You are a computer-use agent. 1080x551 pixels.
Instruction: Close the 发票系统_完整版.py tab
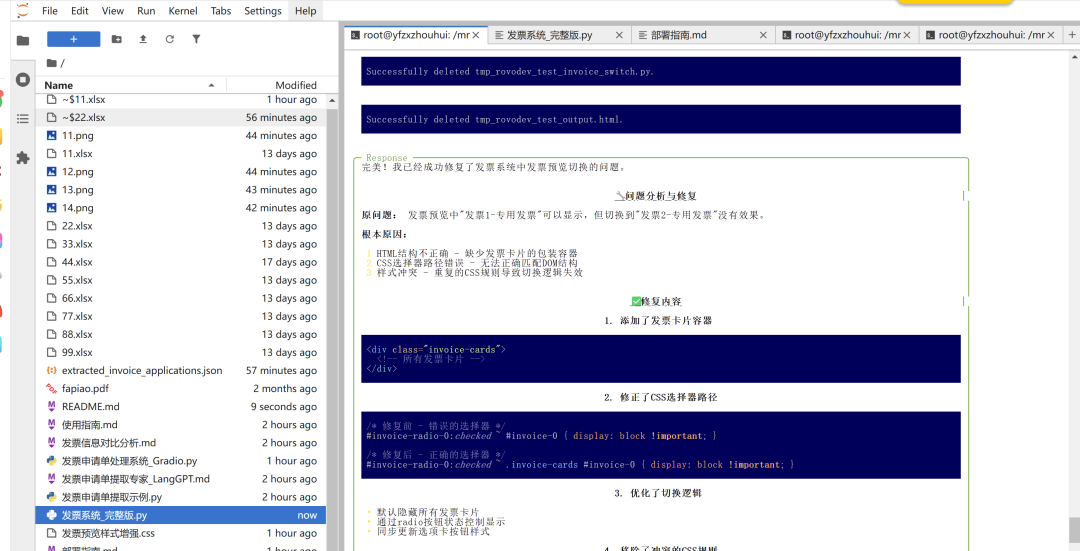click(x=620, y=35)
